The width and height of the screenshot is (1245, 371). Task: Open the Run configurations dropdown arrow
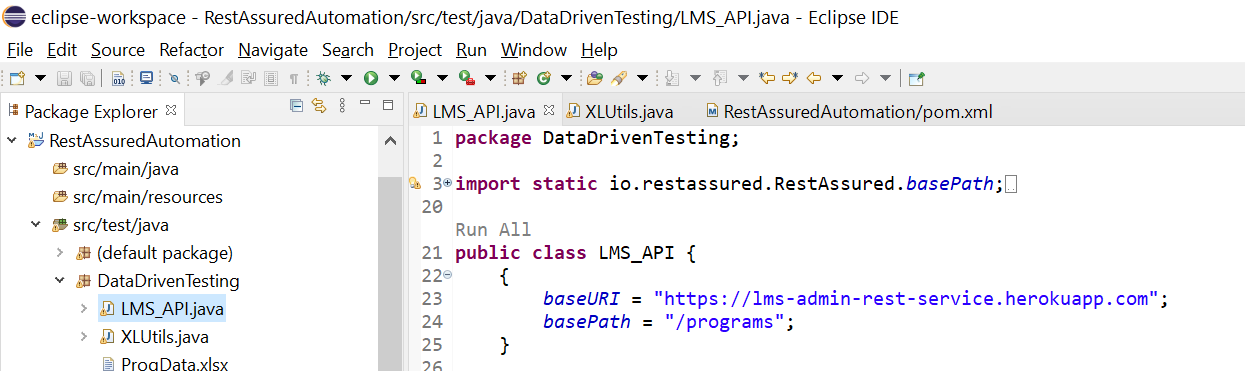[x=394, y=78]
